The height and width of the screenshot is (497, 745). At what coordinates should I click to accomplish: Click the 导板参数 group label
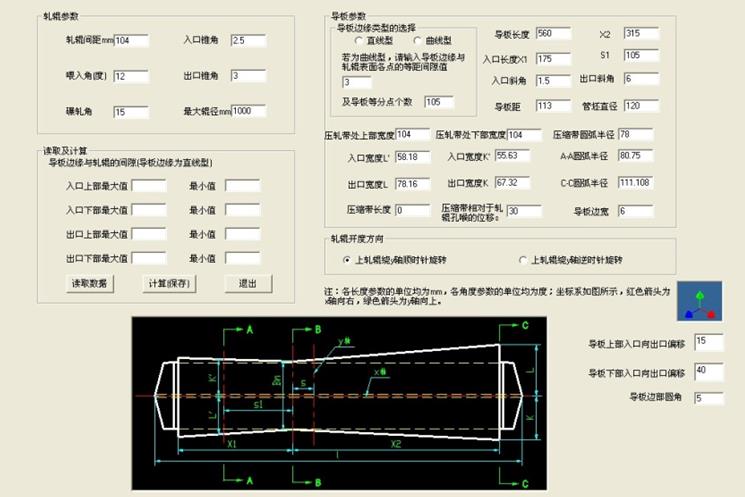349,16
